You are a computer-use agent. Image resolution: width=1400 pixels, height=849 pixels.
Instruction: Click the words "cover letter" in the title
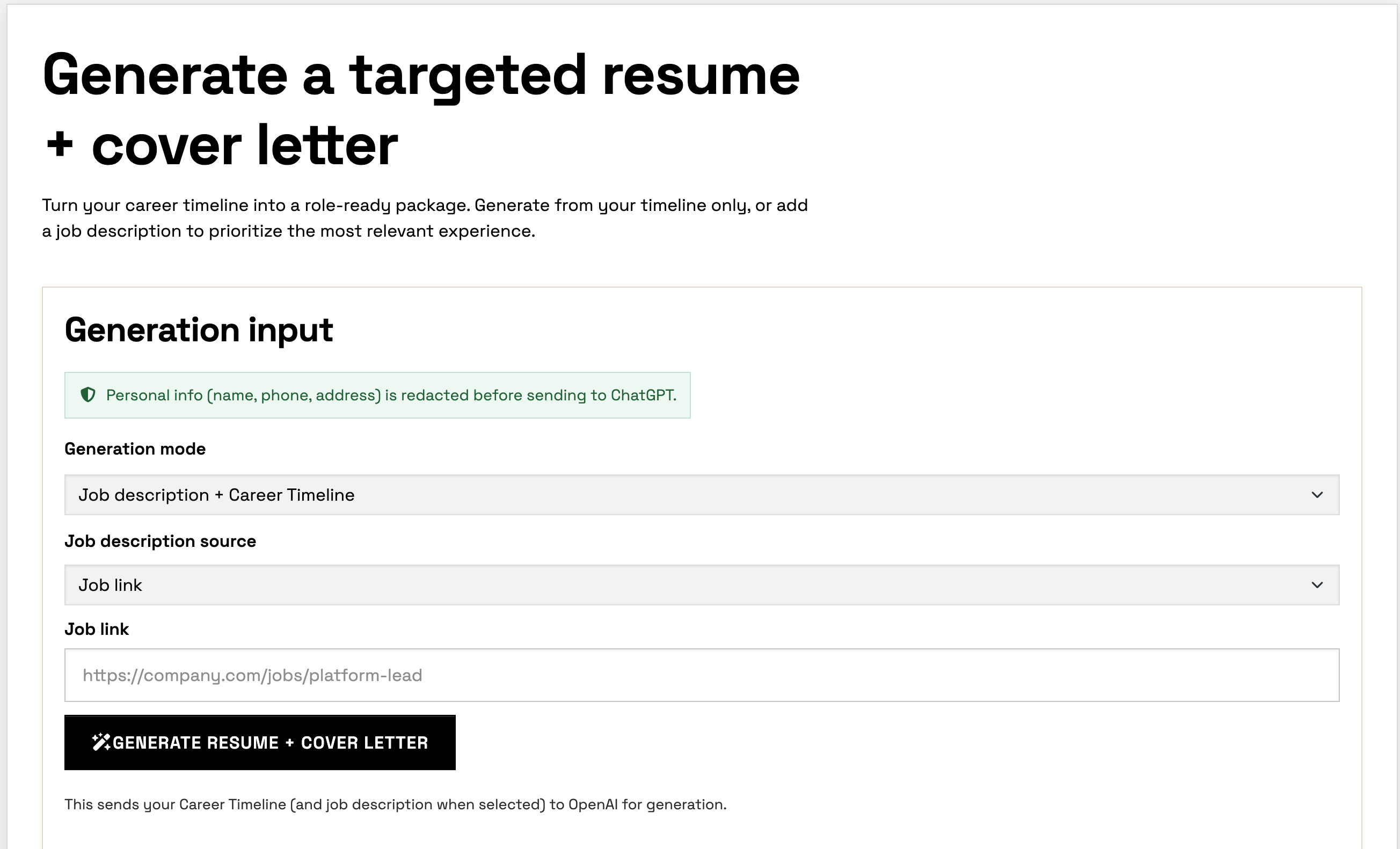(244, 146)
